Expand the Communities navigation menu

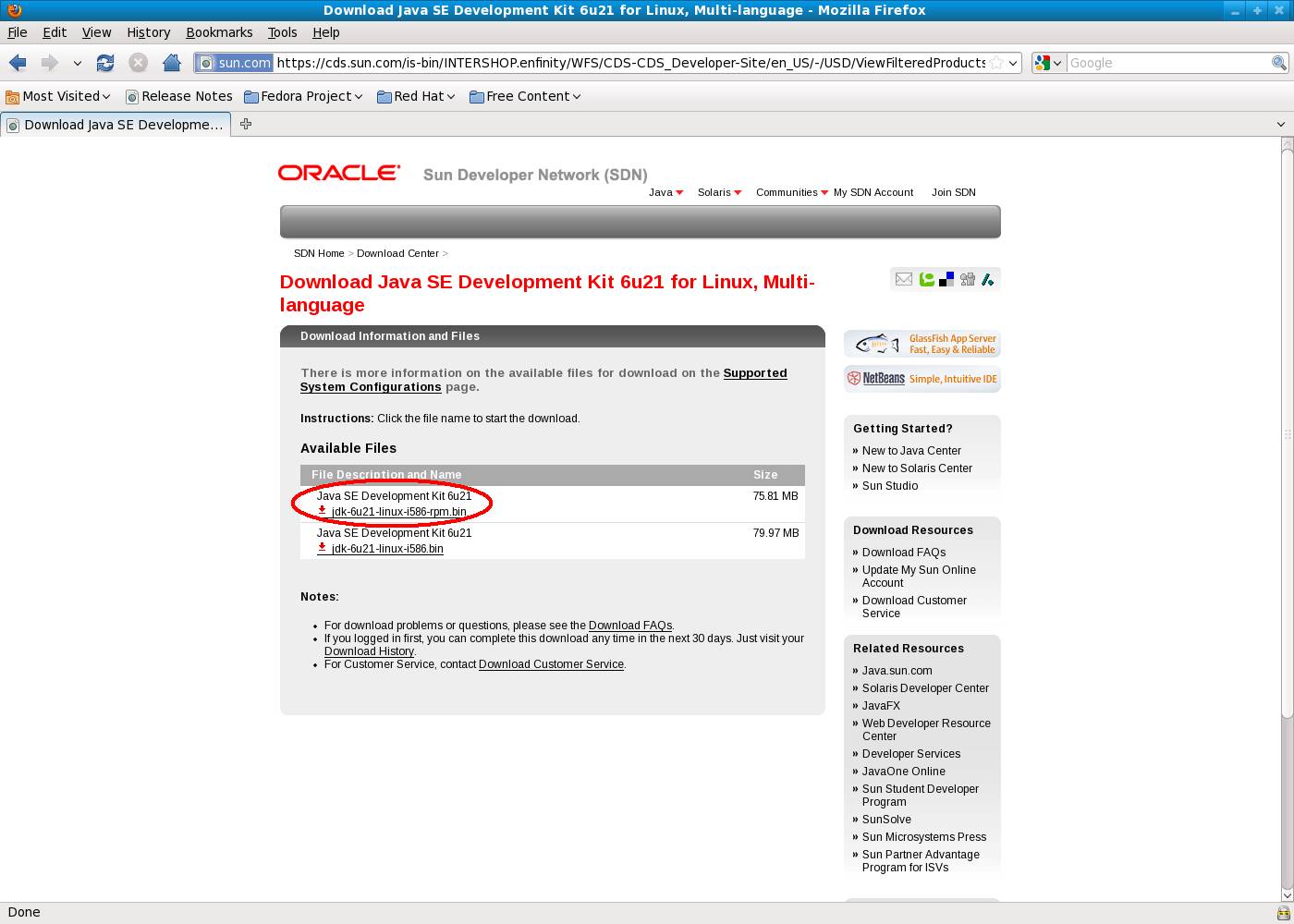pyautogui.click(x=791, y=192)
